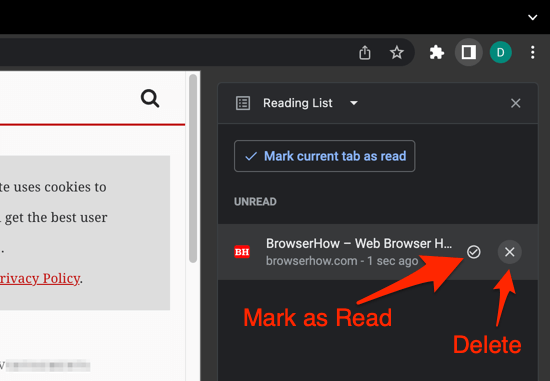Click the UNREAD section heading
Screen dimensions: 550x381
255,202
